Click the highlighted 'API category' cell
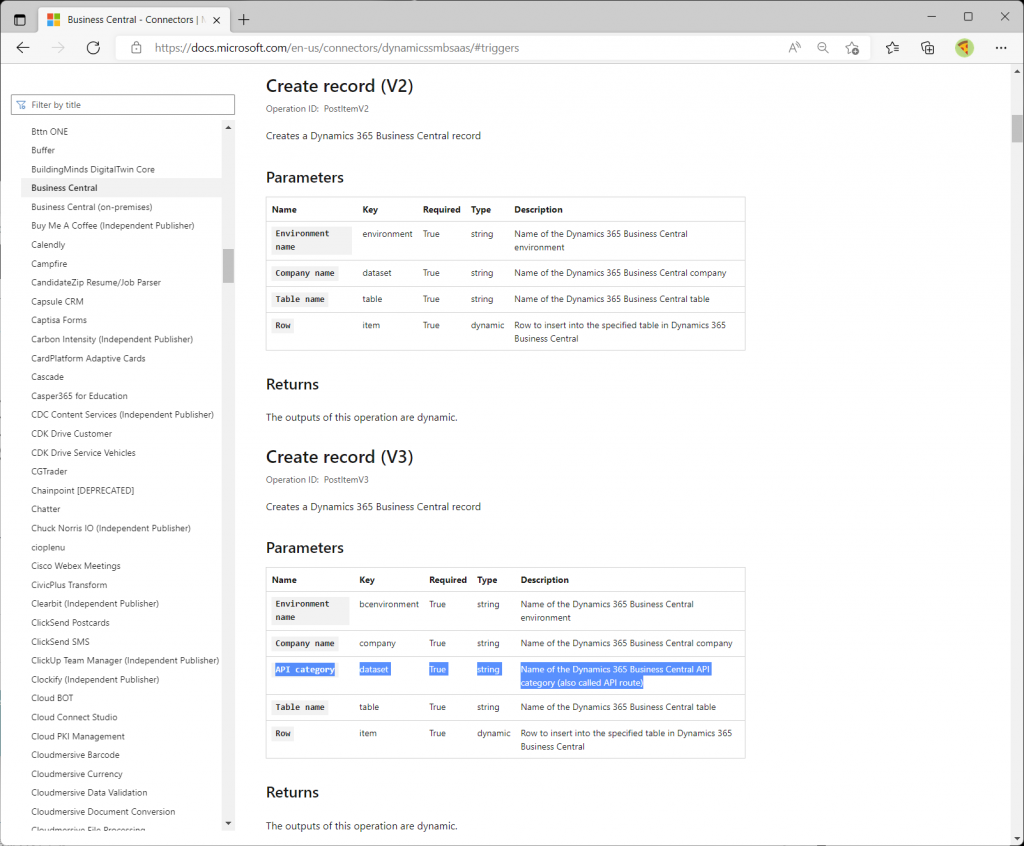Screen dimensions: 1024x846 (x=305, y=669)
